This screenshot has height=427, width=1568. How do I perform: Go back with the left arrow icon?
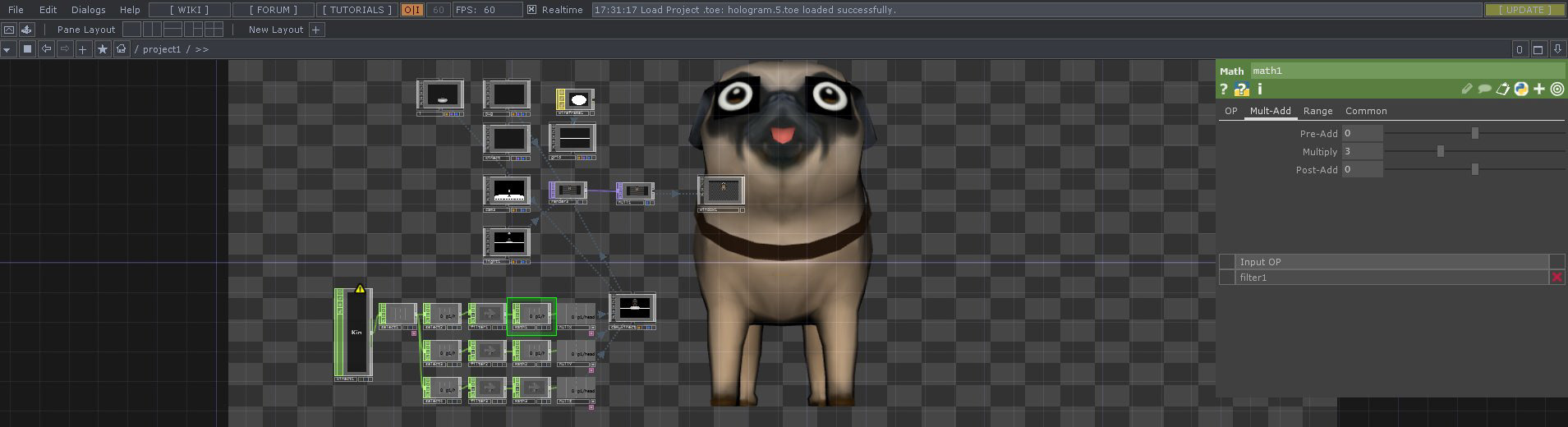pyautogui.click(x=46, y=49)
